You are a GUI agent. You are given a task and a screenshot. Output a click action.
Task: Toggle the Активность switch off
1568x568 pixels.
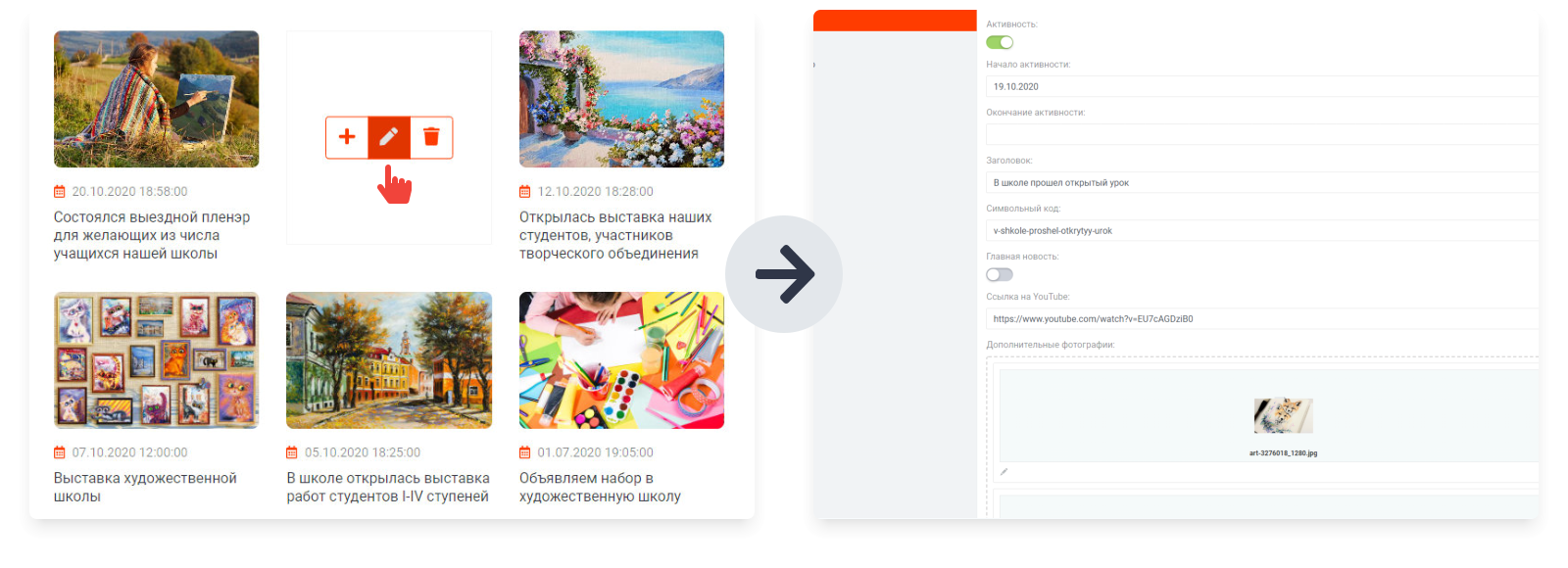point(1000,42)
